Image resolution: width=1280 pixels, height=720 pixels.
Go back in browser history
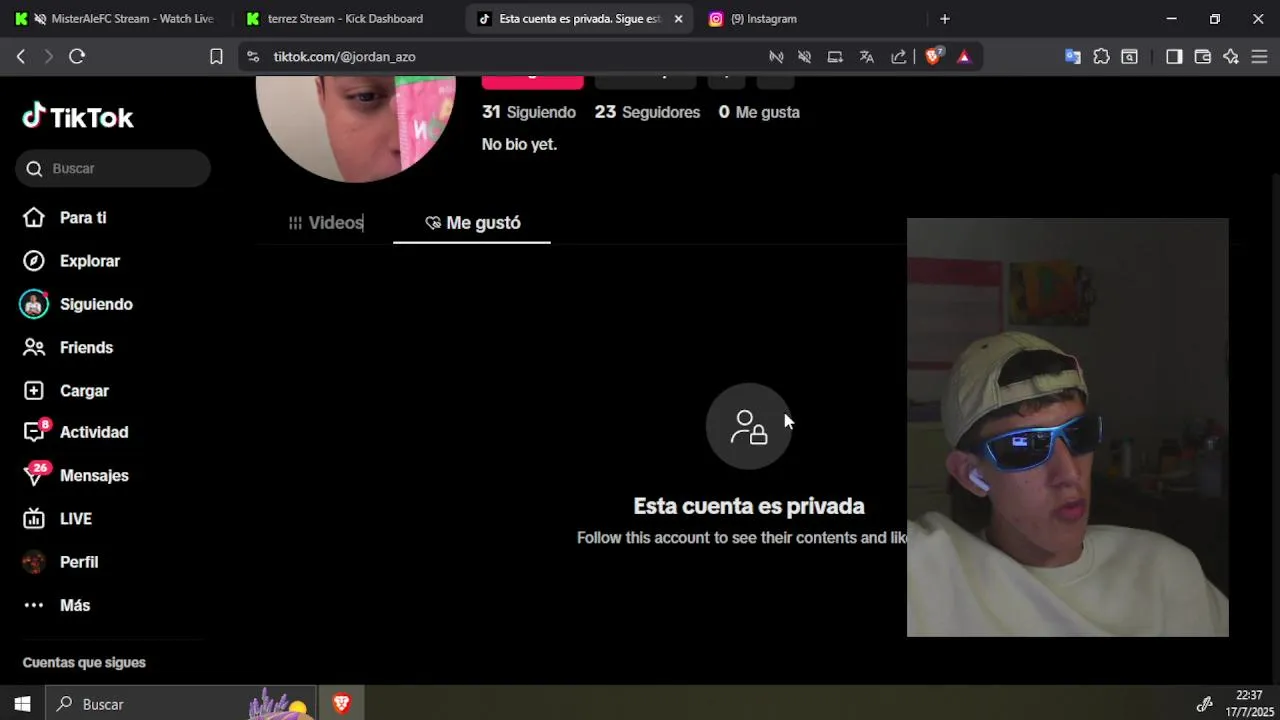(x=21, y=57)
